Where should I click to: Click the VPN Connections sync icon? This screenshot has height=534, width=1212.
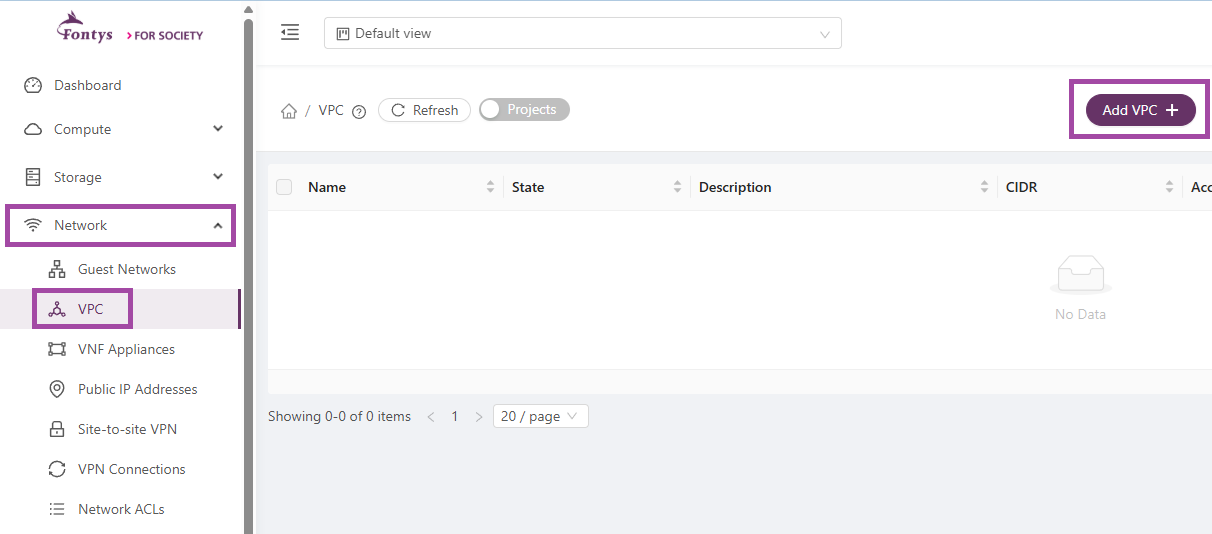[x=57, y=469]
